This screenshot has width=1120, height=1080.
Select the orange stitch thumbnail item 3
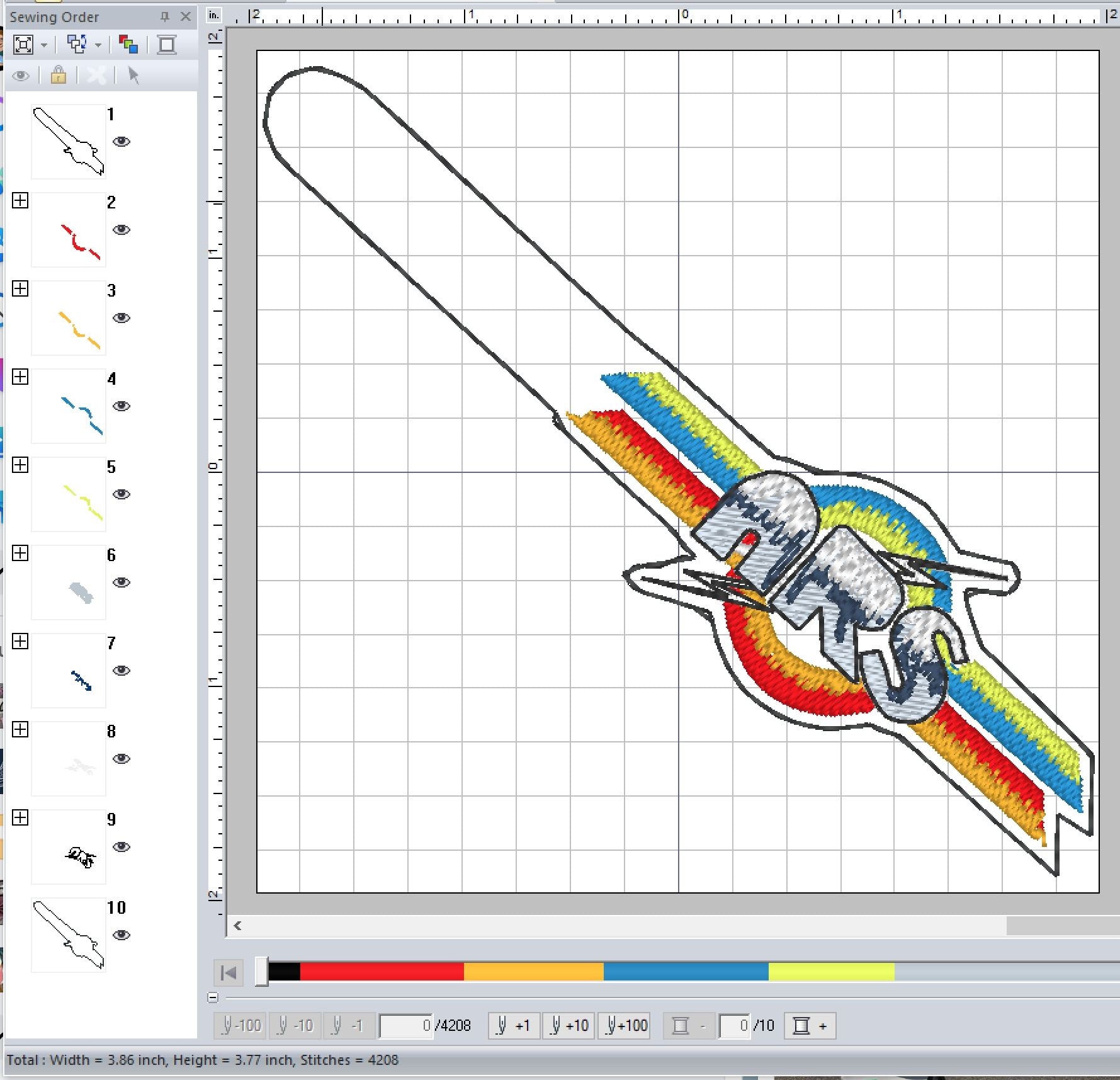click(x=69, y=318)
